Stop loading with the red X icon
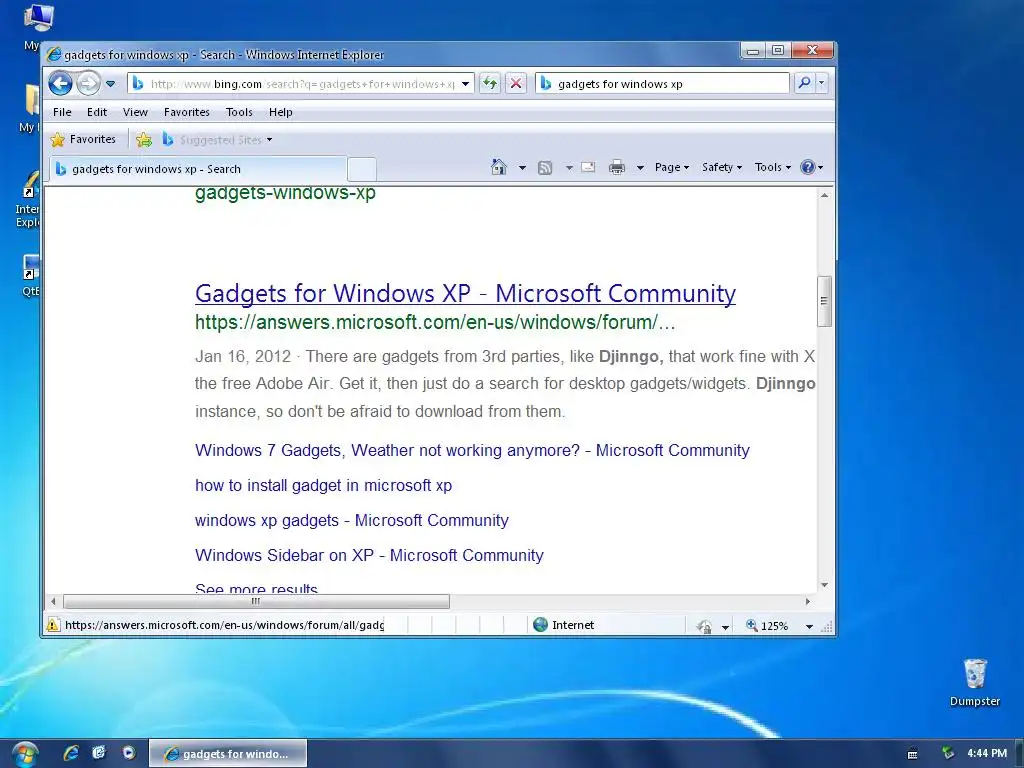This screenshot has height=768, width=1024. coord(516,84)
